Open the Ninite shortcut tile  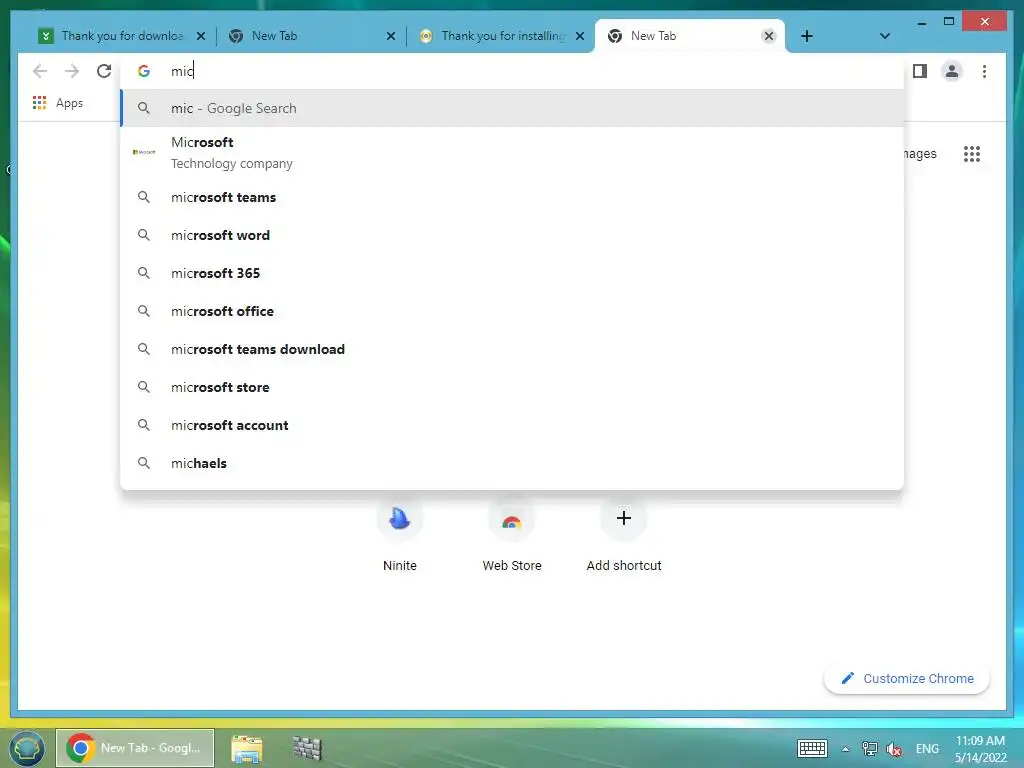coord(400,535)
